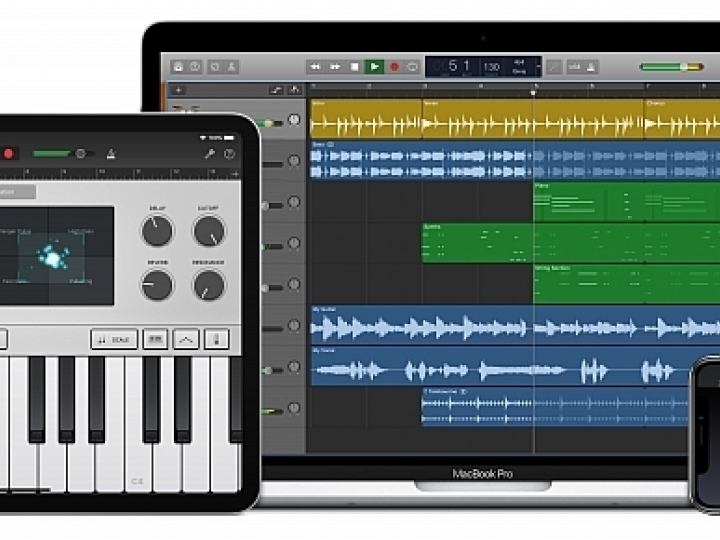Click bar 3 in the MacBook ruler
Screen dimensions: 720x540
[x=425, y=86]
